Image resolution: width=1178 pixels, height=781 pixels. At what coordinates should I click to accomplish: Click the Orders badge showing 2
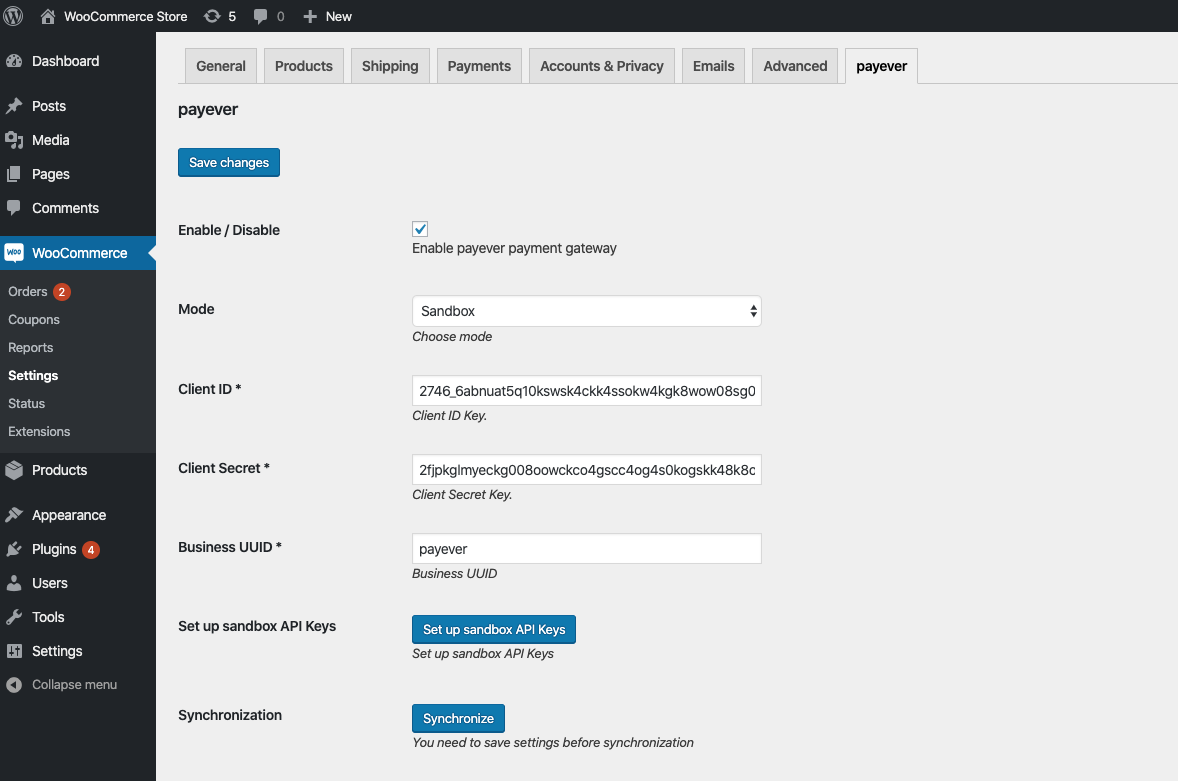pyautogui.click(x=62, y=291)
